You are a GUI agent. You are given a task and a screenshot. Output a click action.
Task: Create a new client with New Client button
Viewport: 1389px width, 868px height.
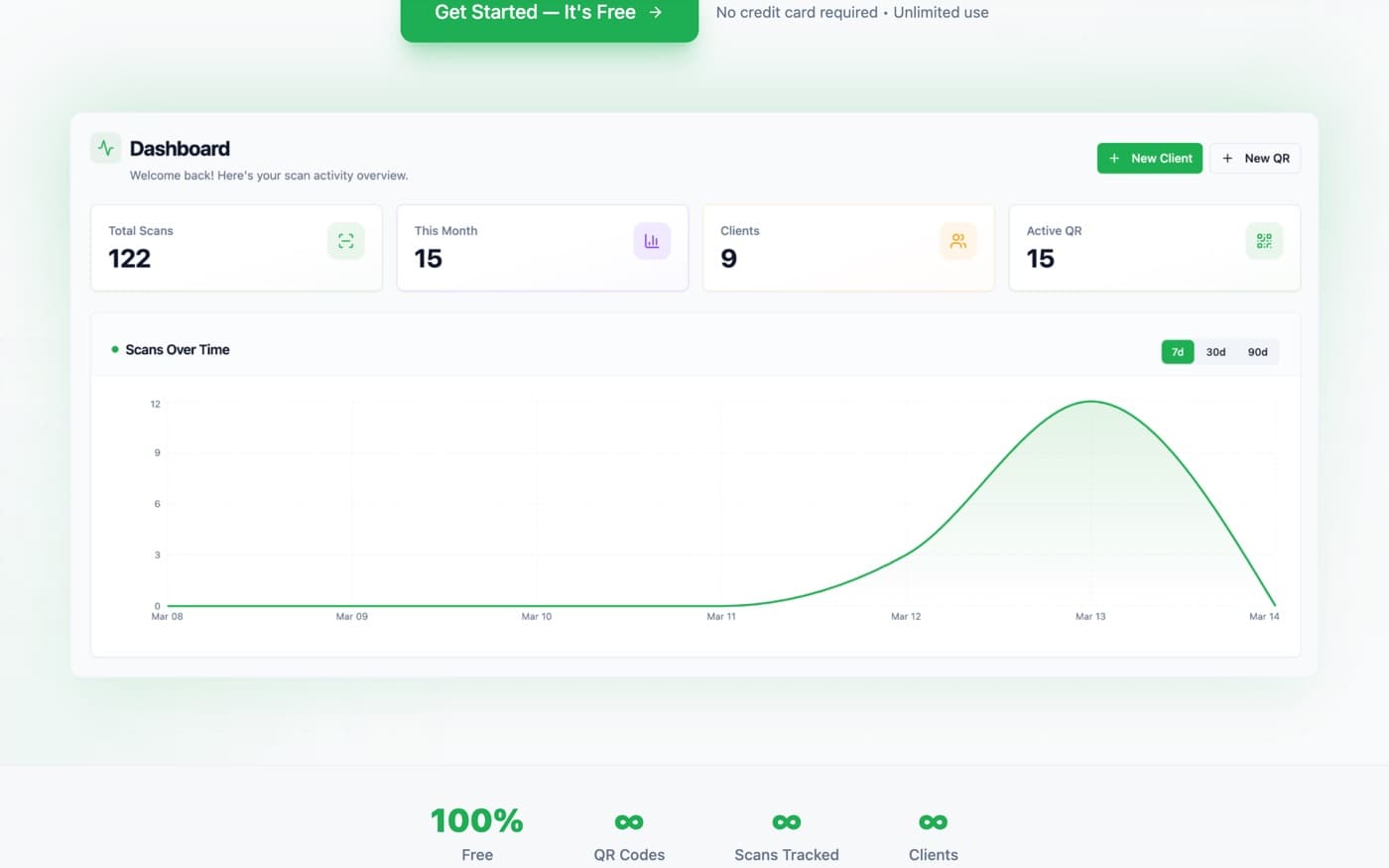[1150, 159]
